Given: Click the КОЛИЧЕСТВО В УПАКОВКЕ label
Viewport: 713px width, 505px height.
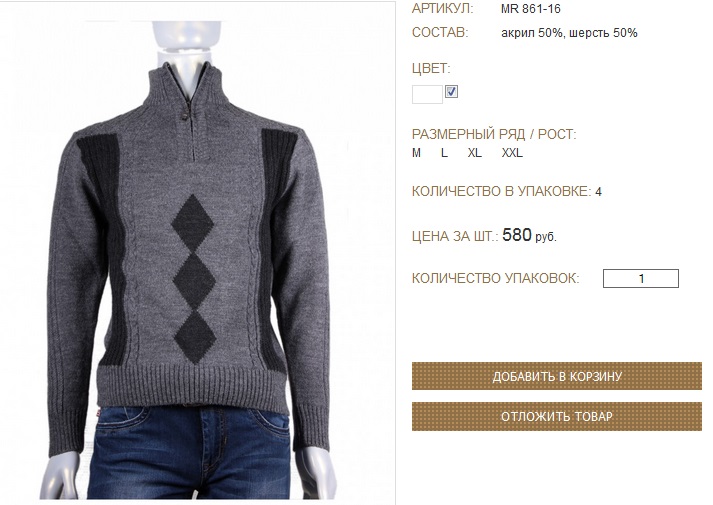Looking at the screenshot, I should point(502,191).
